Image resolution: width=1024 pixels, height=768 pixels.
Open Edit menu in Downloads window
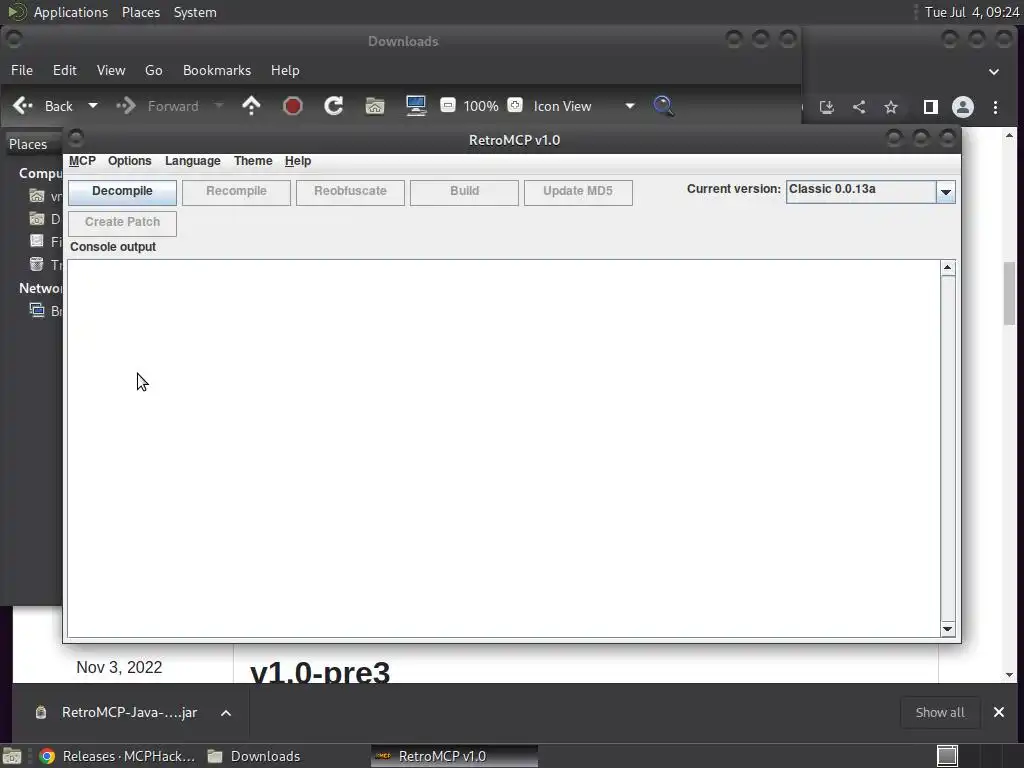[65, 71]
